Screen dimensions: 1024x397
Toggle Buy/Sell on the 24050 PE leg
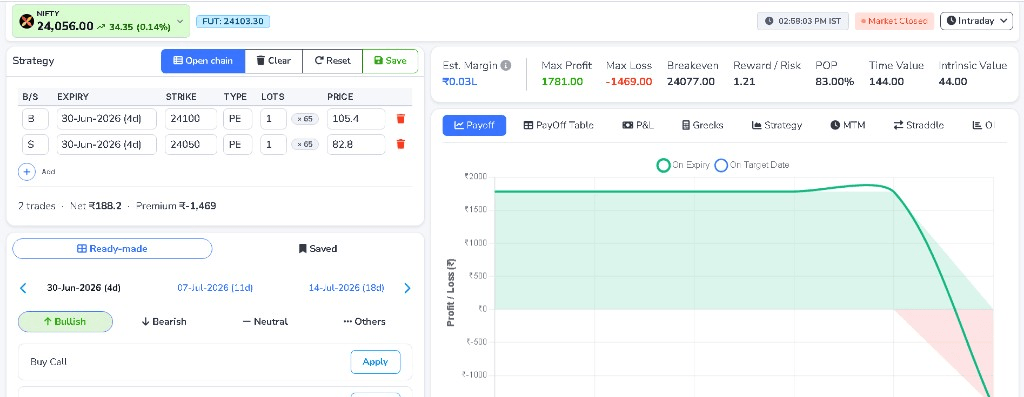tap(35, 144)
